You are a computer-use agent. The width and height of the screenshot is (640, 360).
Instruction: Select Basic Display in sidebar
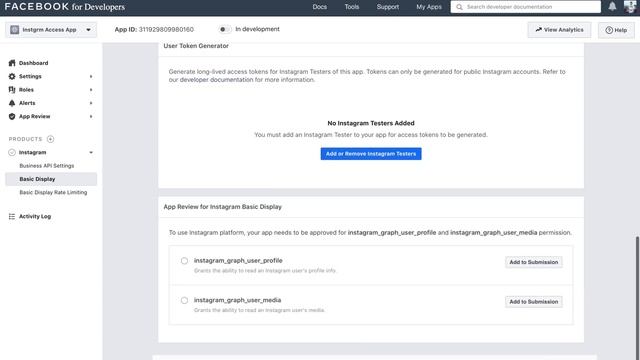pos(51,179)
